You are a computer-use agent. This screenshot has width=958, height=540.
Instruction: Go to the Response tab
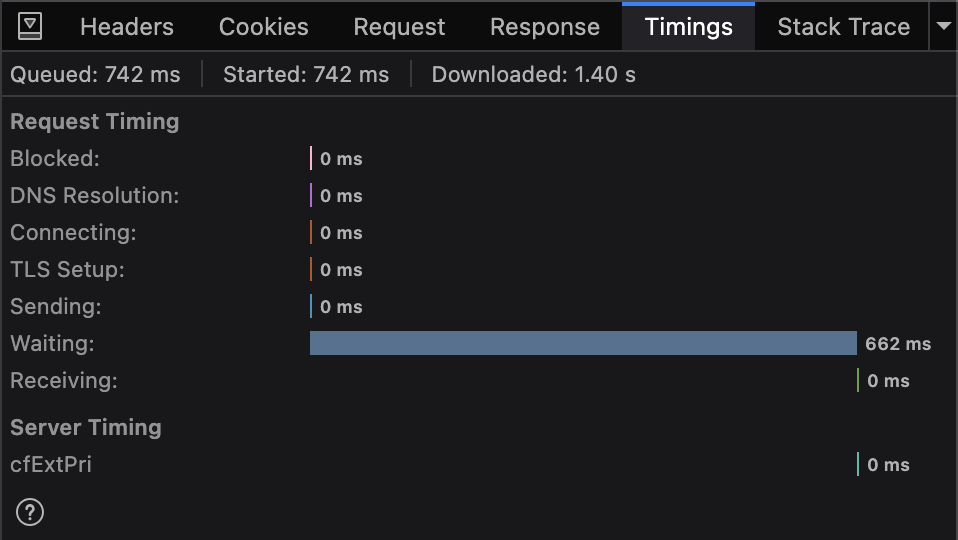click(545, 27)
